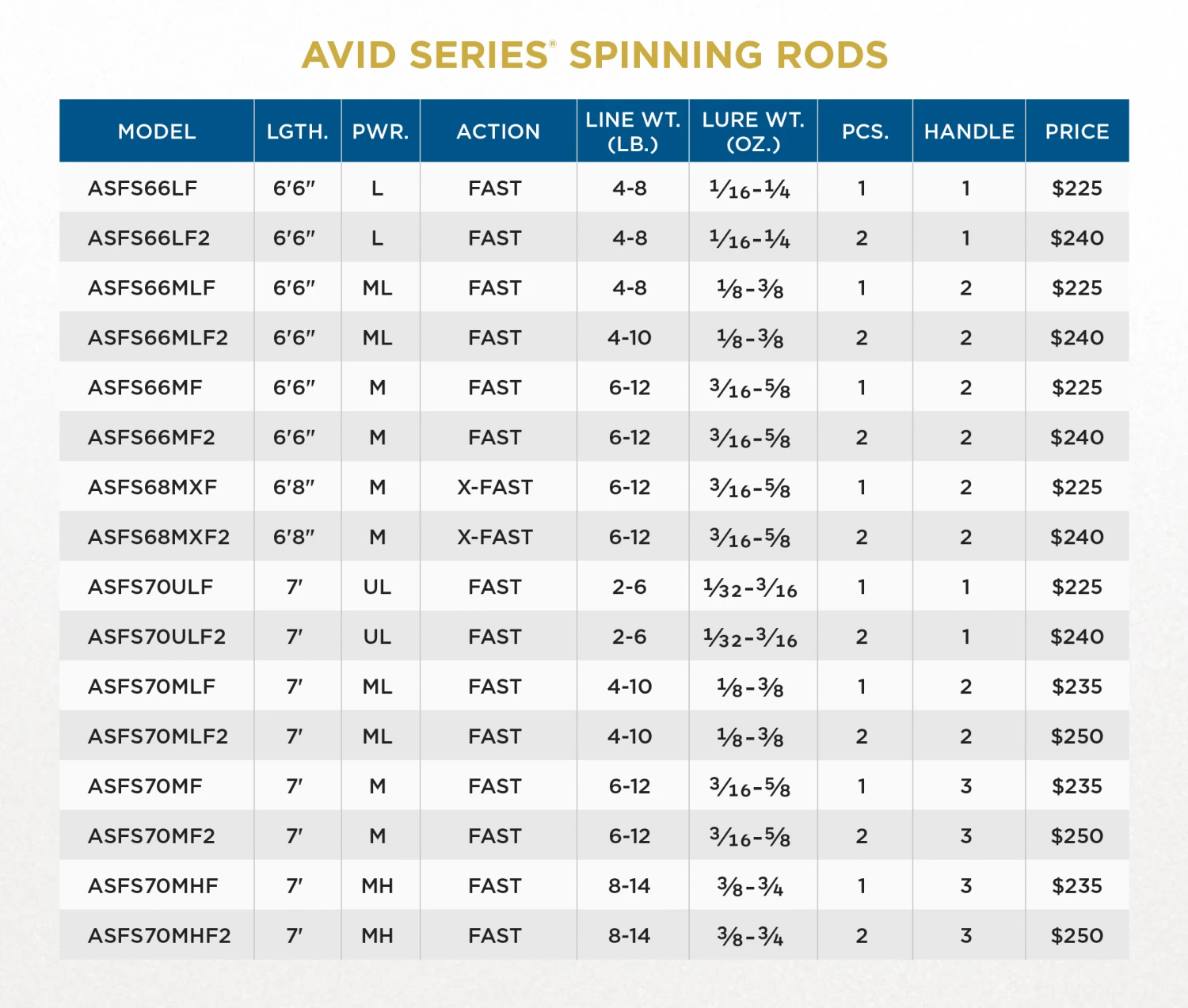Click the $235 price for ASFS70MF
The width and height of the screenshot is (1188, 1008).
1076,786
